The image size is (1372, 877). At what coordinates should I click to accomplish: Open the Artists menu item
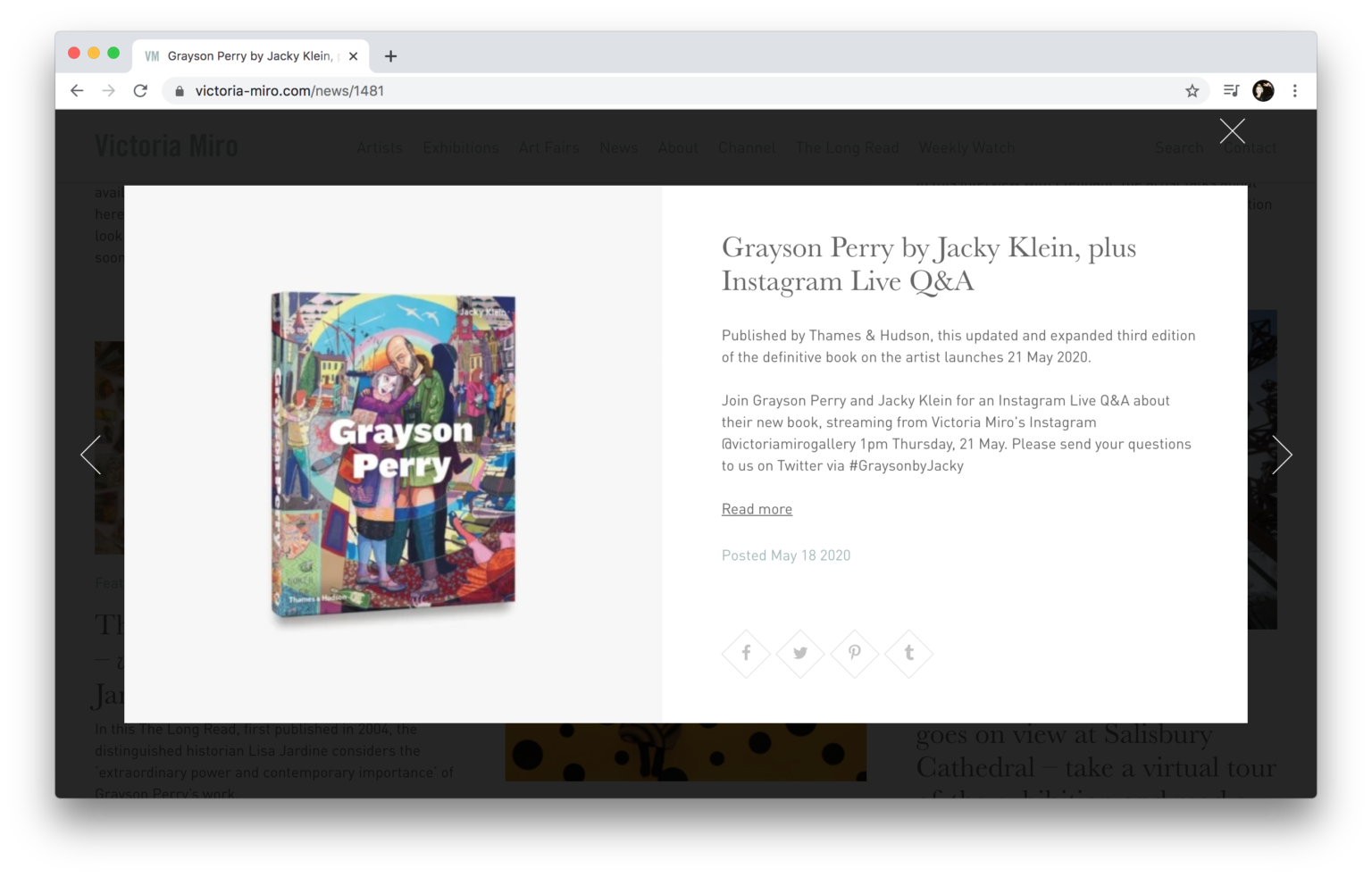click(380, 147)
